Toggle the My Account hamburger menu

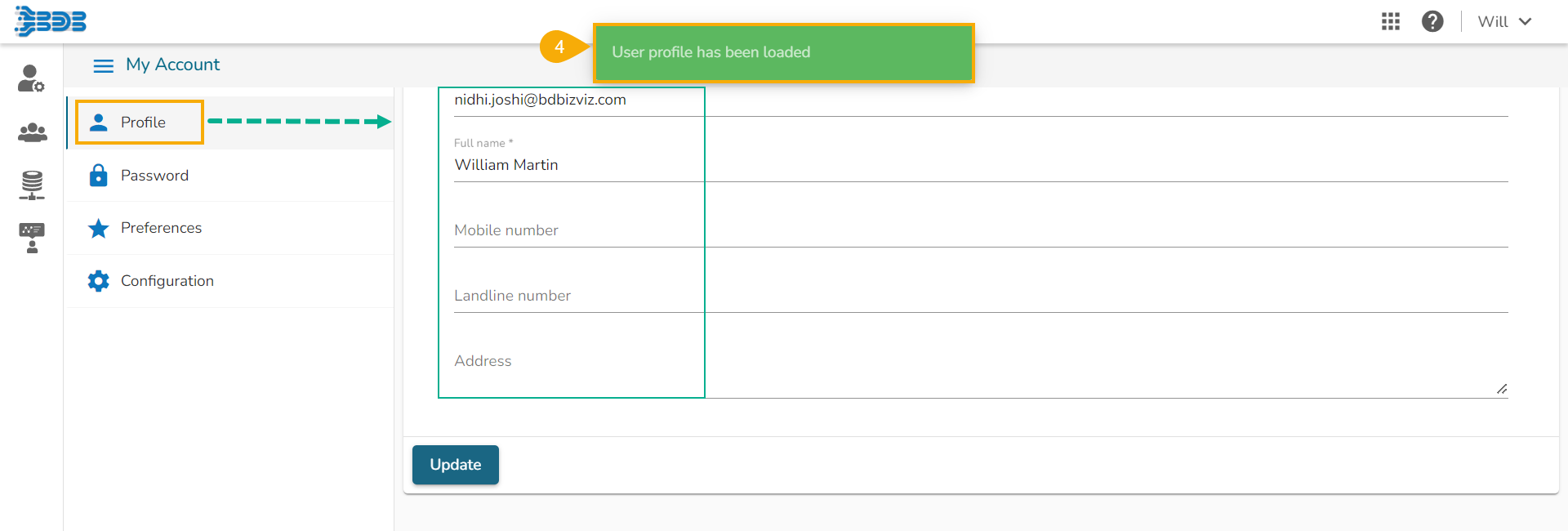104,65
